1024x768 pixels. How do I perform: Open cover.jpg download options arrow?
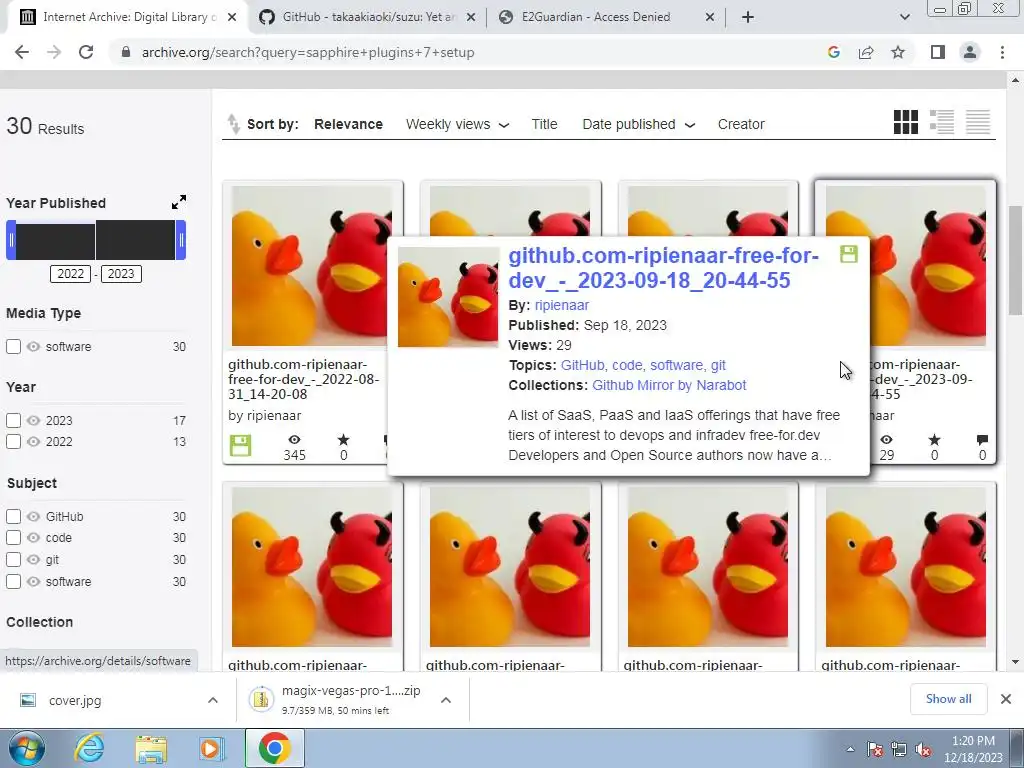213,700
